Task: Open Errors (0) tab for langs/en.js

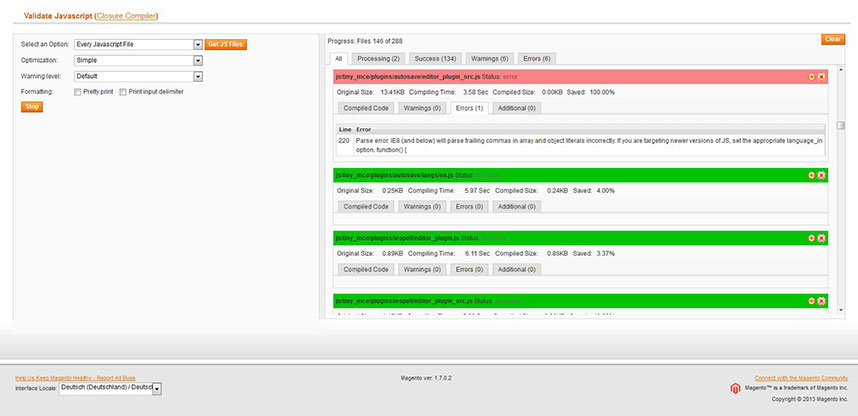Action: 469,207
